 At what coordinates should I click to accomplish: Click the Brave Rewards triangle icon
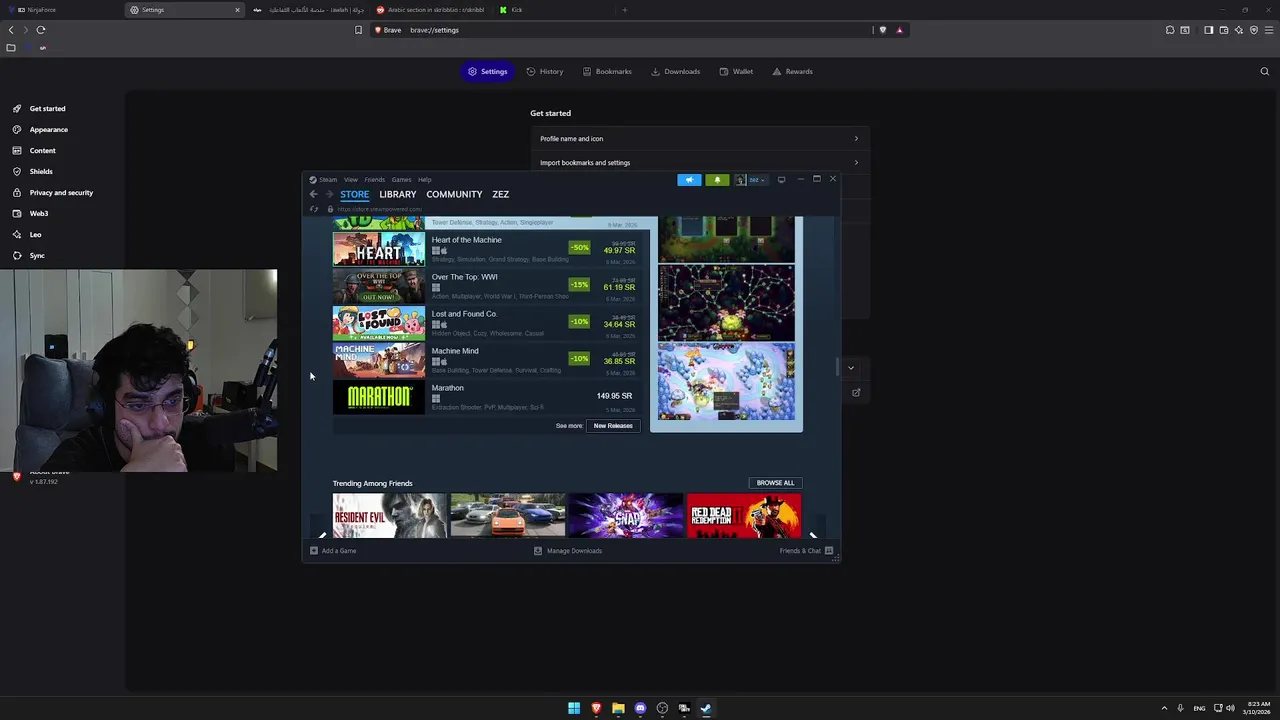[900, 30]
